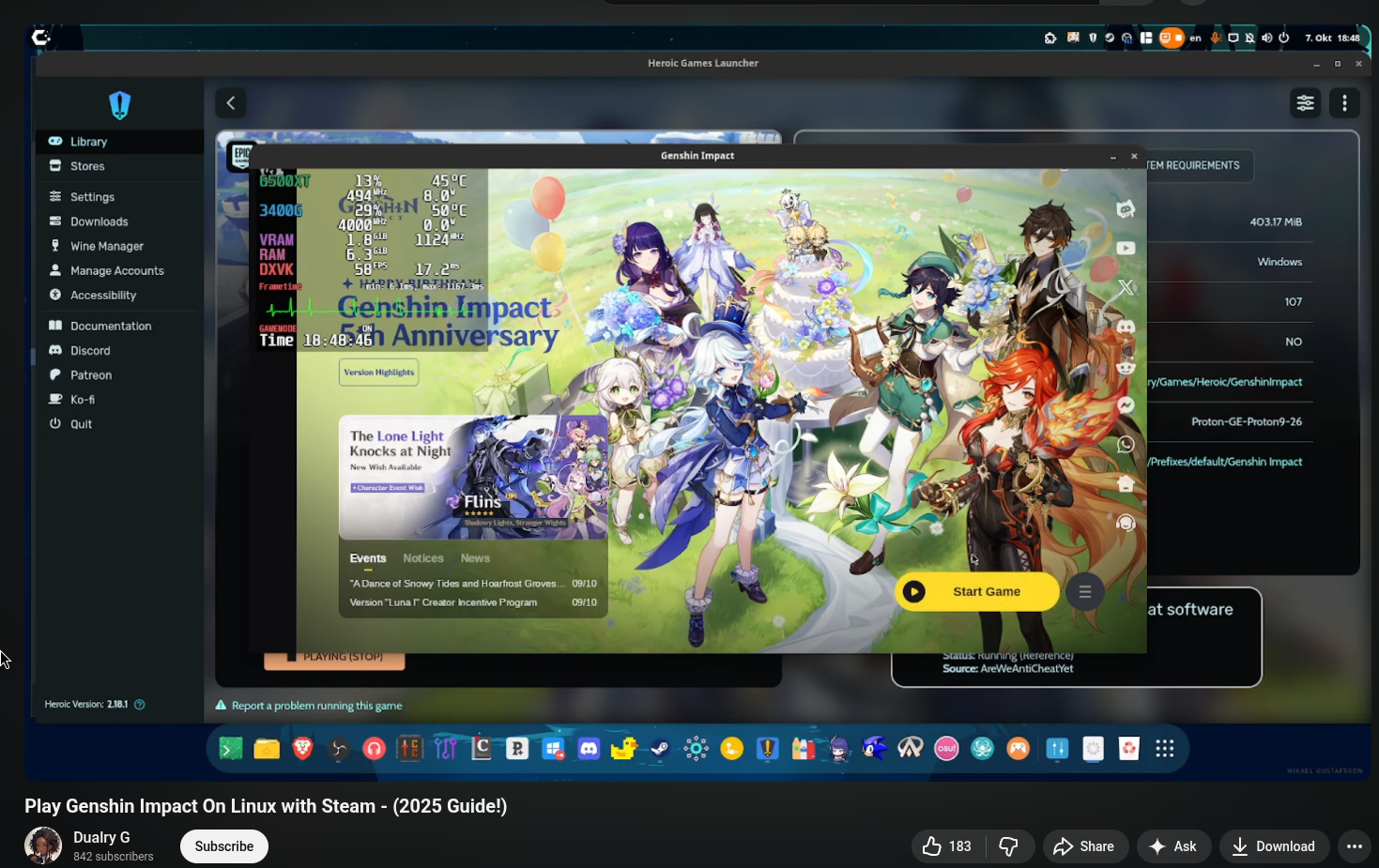
Task: Launch Brave browser from the dock
Action: (x=302, y=749)
